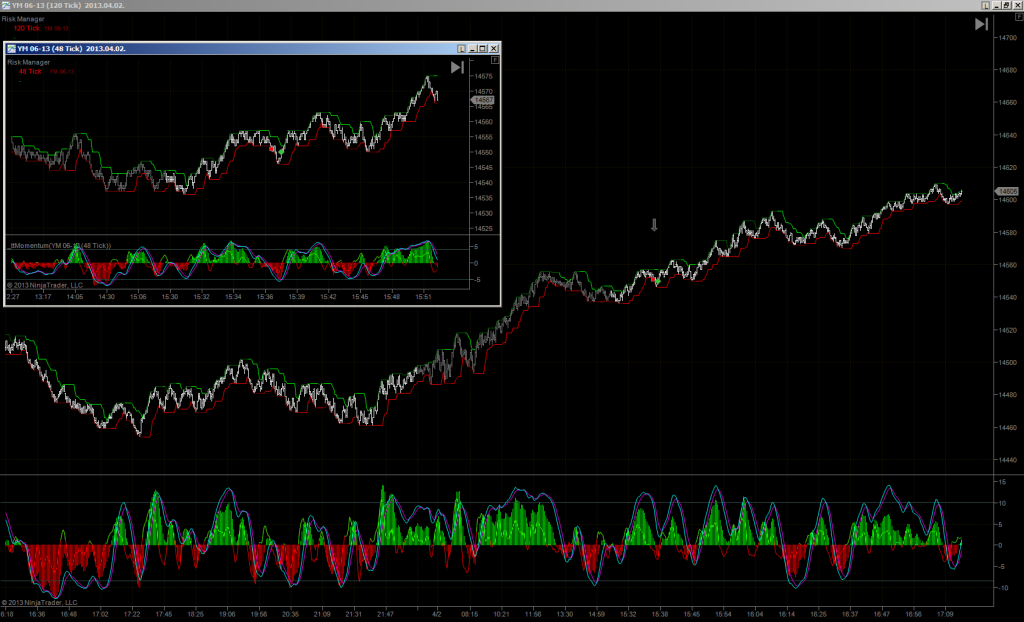Minimize the 120 Tick chart window
The width and height of the screenshot is (1024, 622).
(x=997, y=5)
